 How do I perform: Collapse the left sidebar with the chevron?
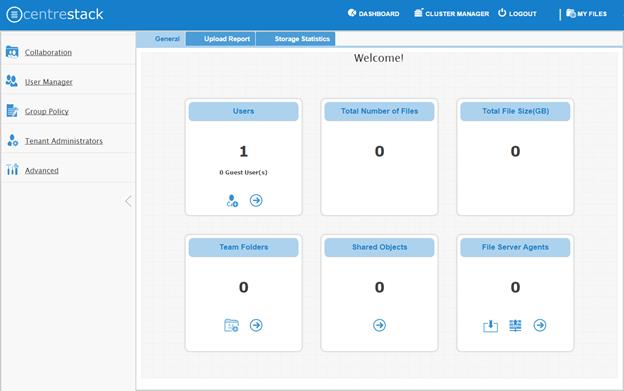pyautogui.click(x=128, y=201)
